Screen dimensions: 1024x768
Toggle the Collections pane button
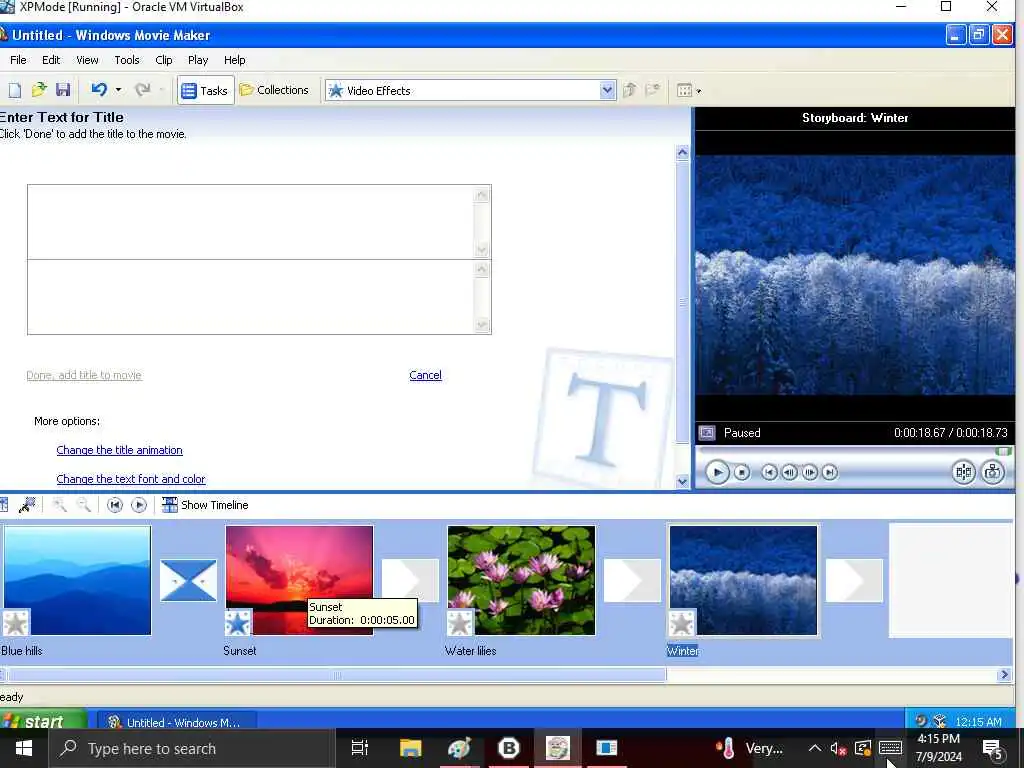(274, 90)
